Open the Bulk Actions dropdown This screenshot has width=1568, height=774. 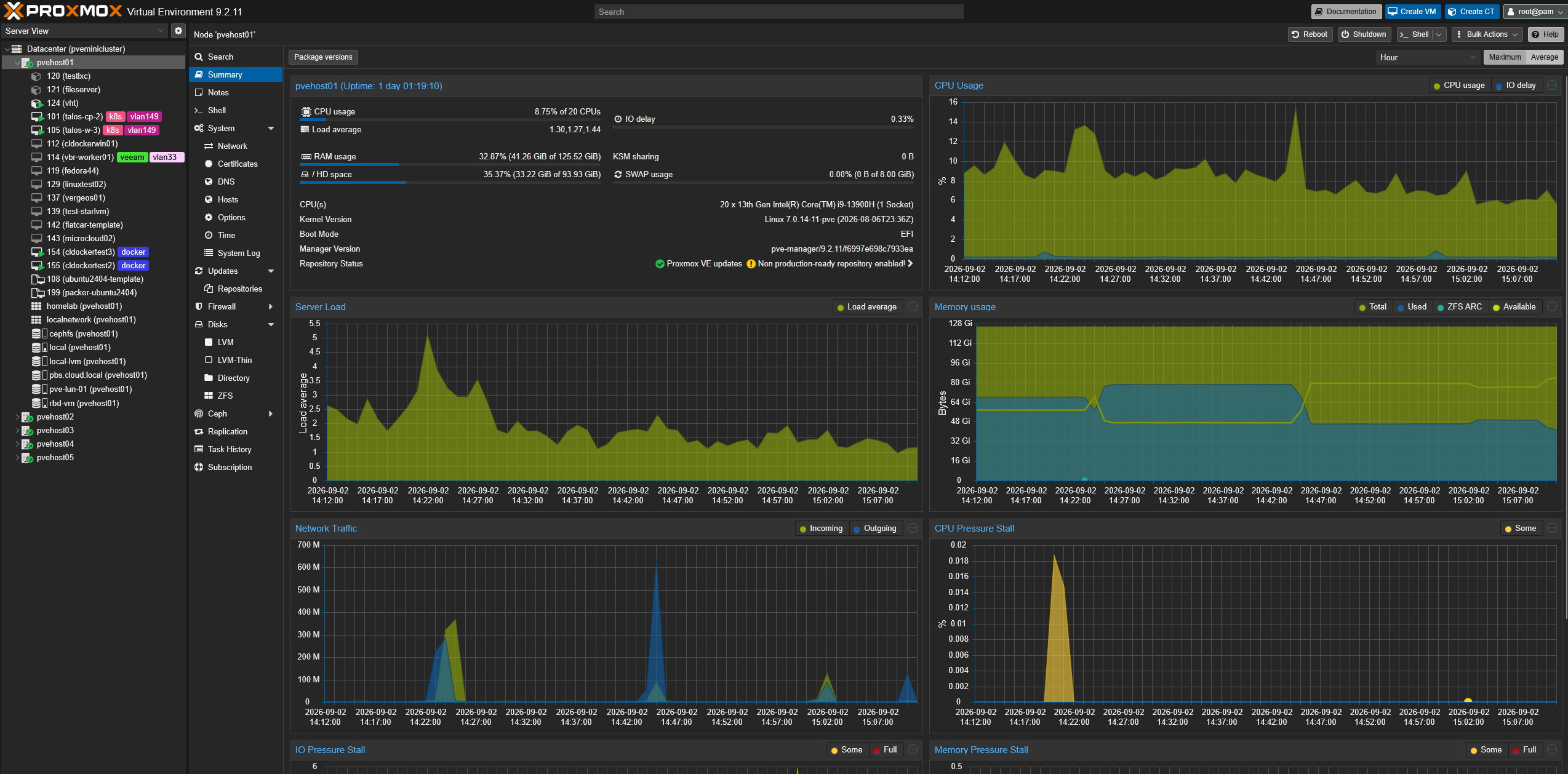click(1487, 34)
